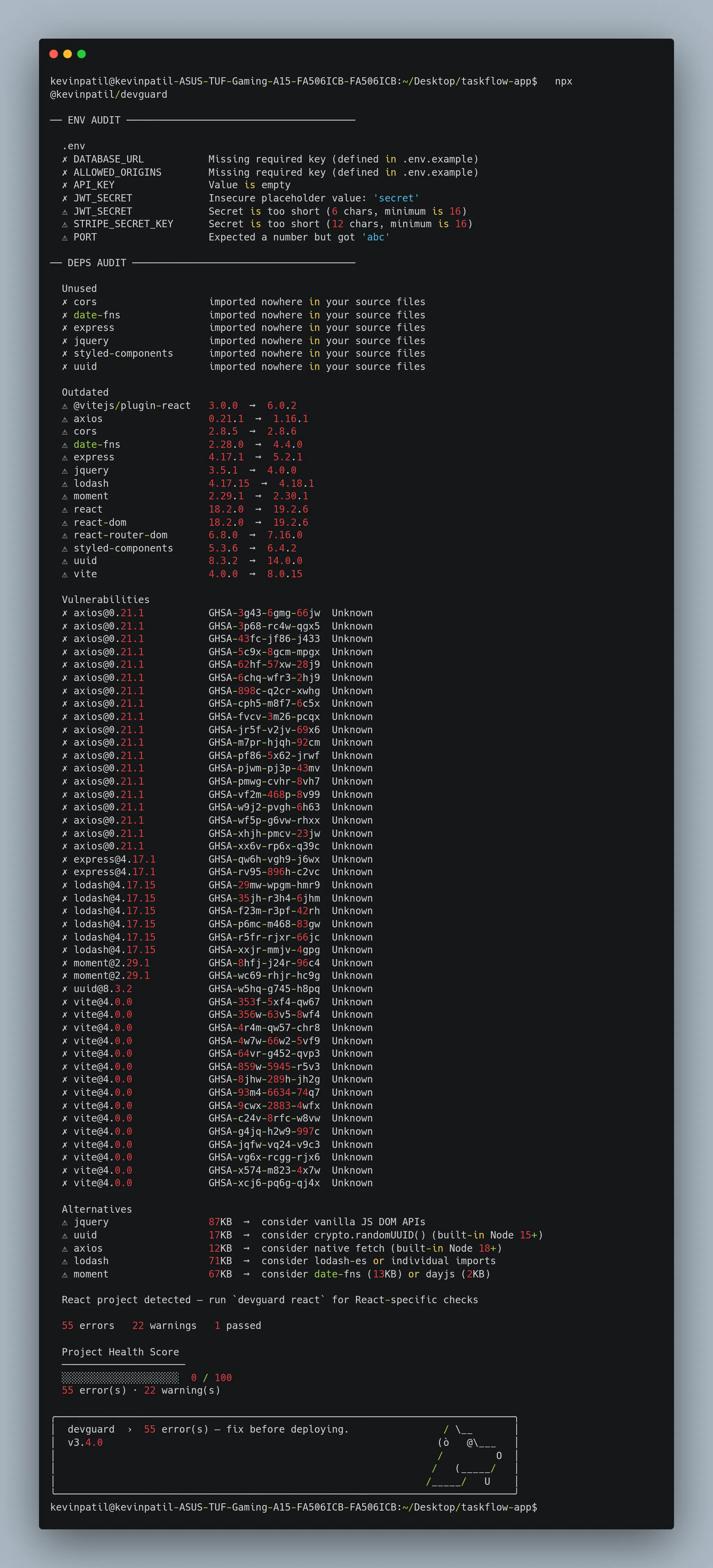Viewport: 713px width, 1568px height.
Task: Select the 'consider native fetch' suggestion
Action: coord(323,1248)
